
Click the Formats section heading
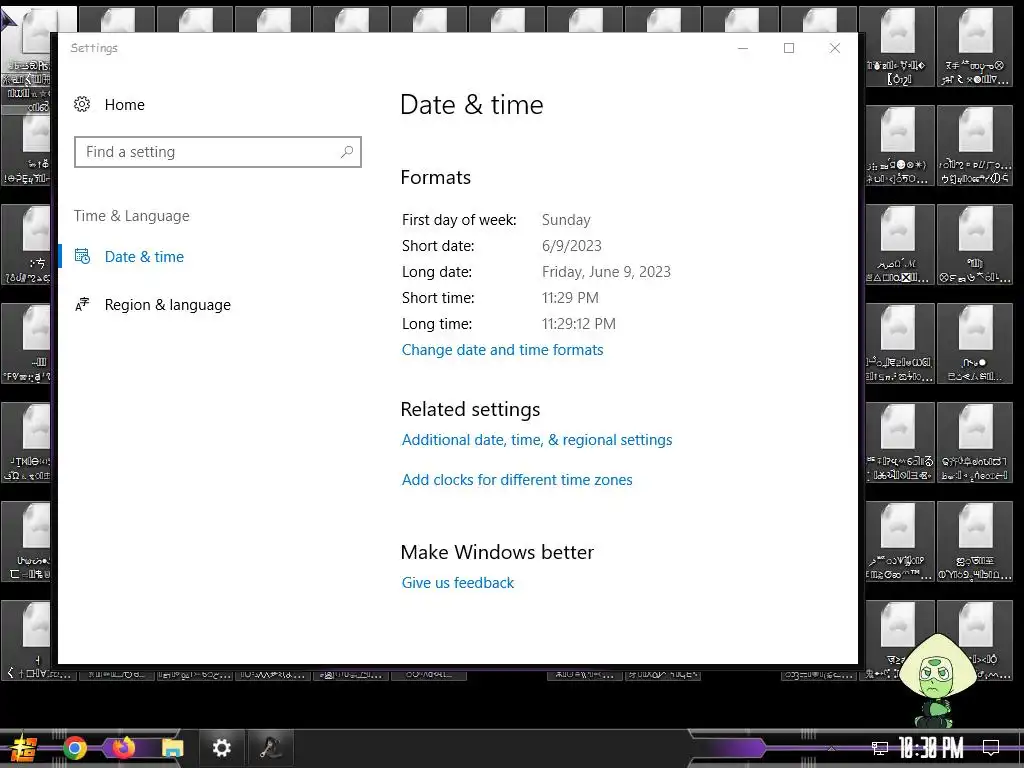point(435,177)
